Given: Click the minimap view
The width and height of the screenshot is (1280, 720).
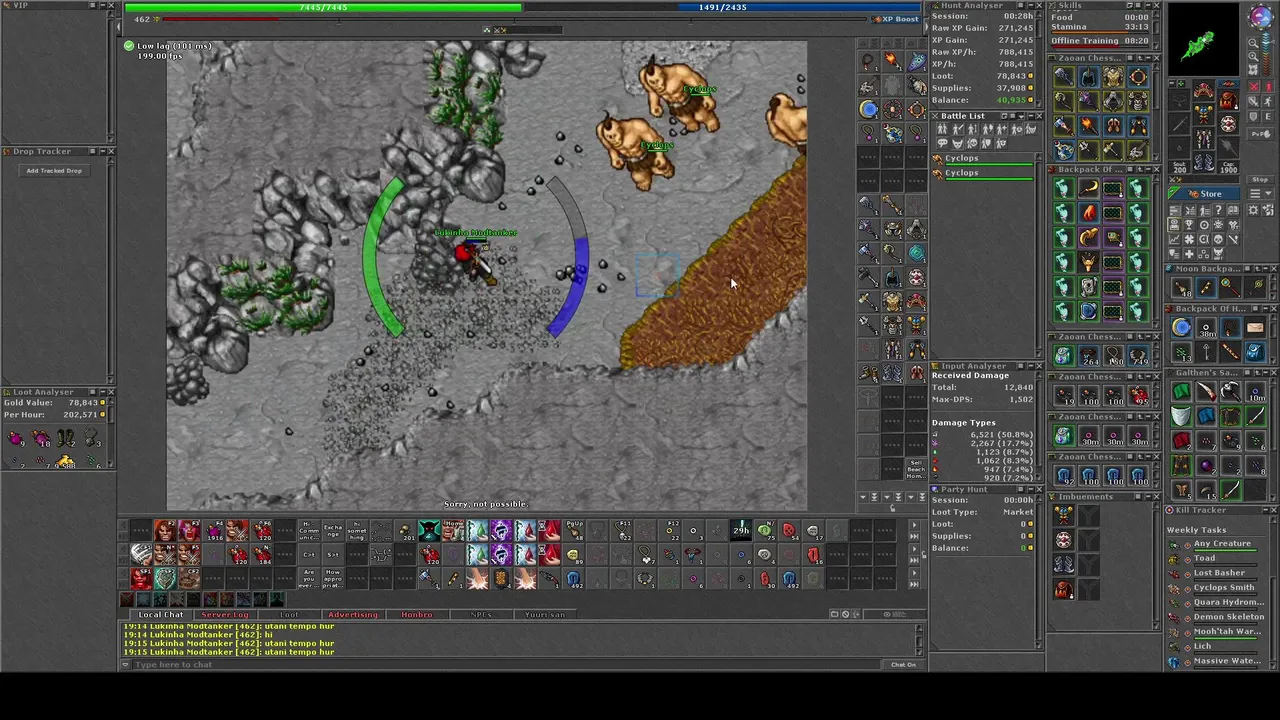Looking at the screenshot, I should coord(1204,40).
